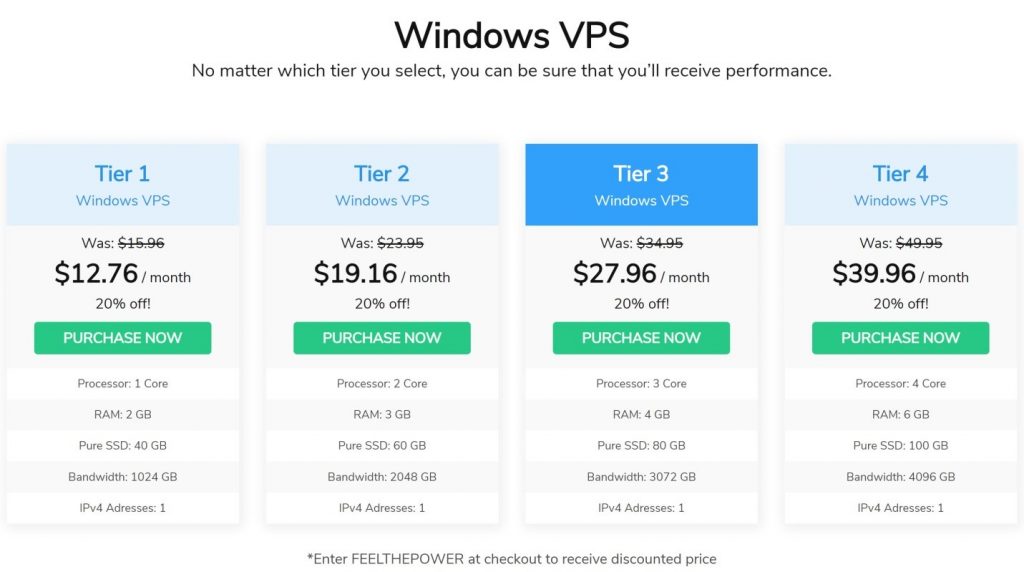Select the Tier 1 header card
The height and width of the screenshot is (572, 1024).
point(123,185)
